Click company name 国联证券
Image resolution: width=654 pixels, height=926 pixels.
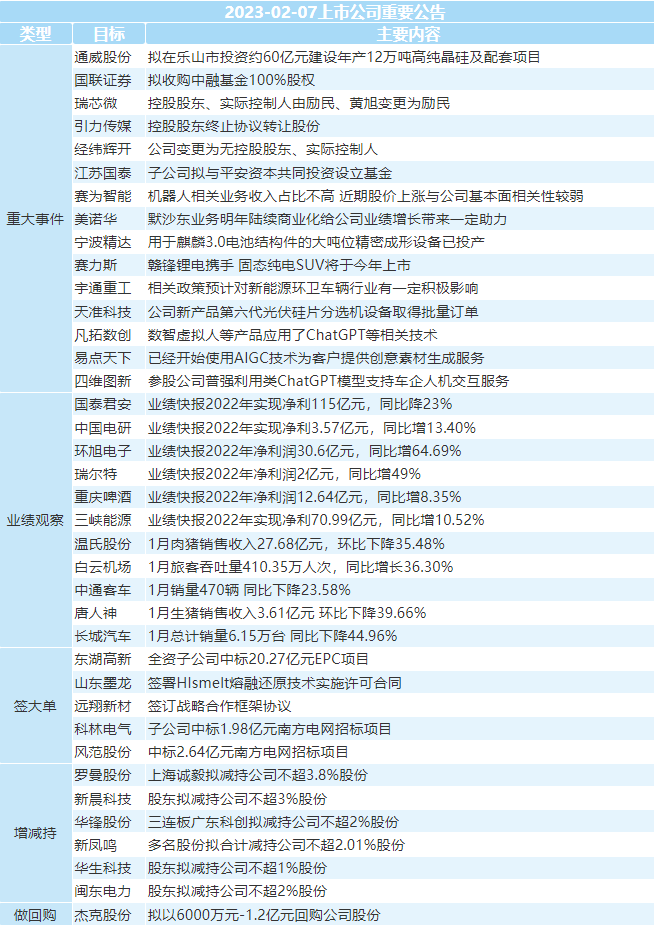103,80
